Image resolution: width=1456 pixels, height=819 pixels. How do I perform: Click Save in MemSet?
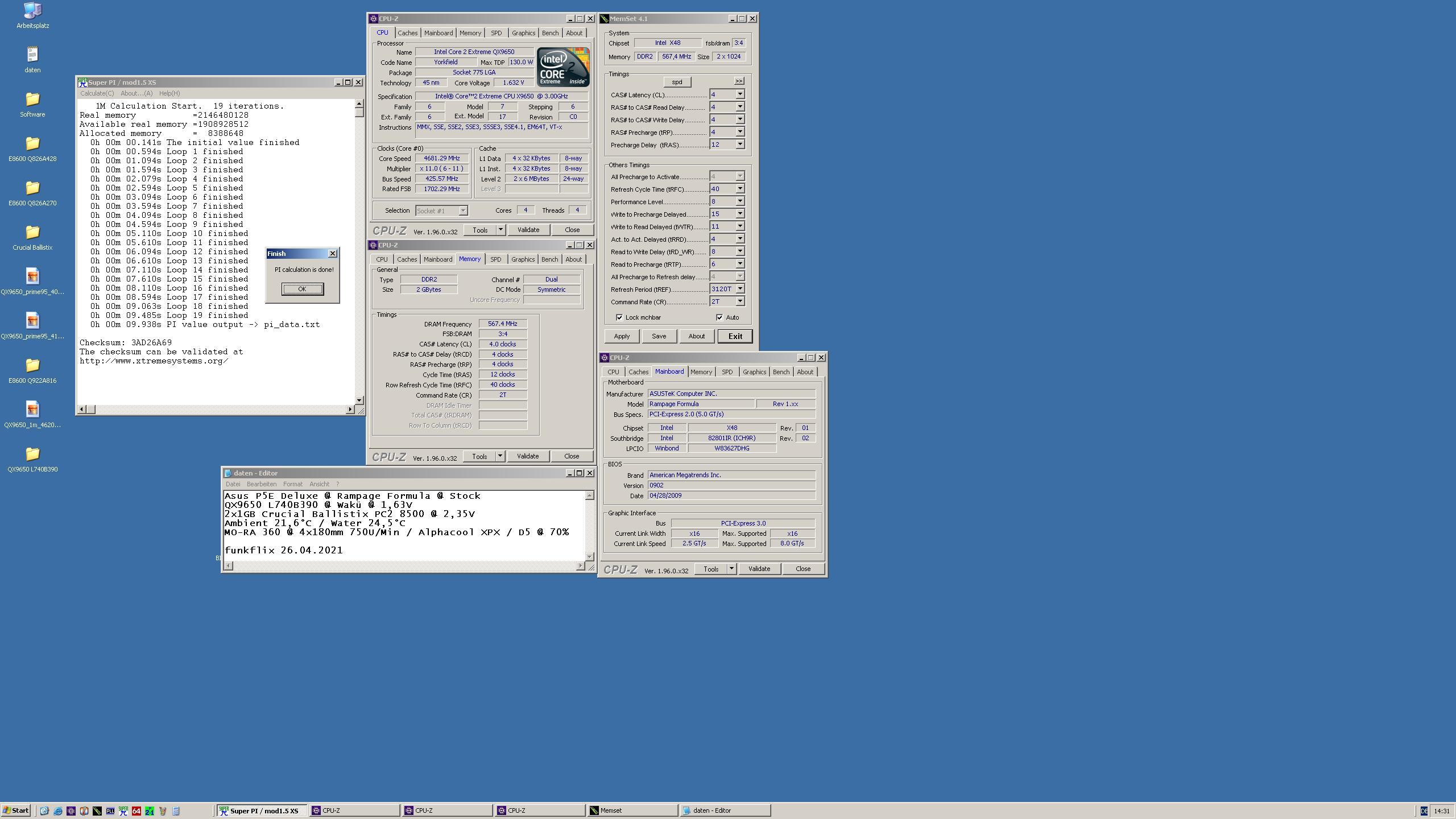pos(659,336)
